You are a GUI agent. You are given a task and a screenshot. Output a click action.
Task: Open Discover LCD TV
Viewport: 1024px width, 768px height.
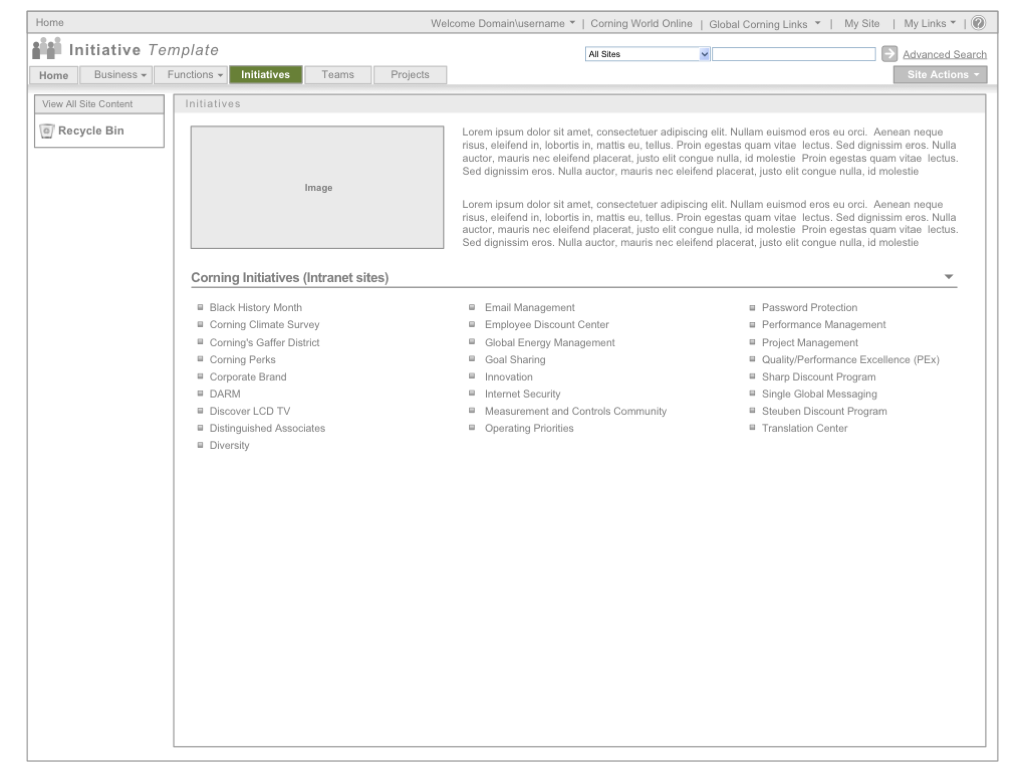coord(249,411)
